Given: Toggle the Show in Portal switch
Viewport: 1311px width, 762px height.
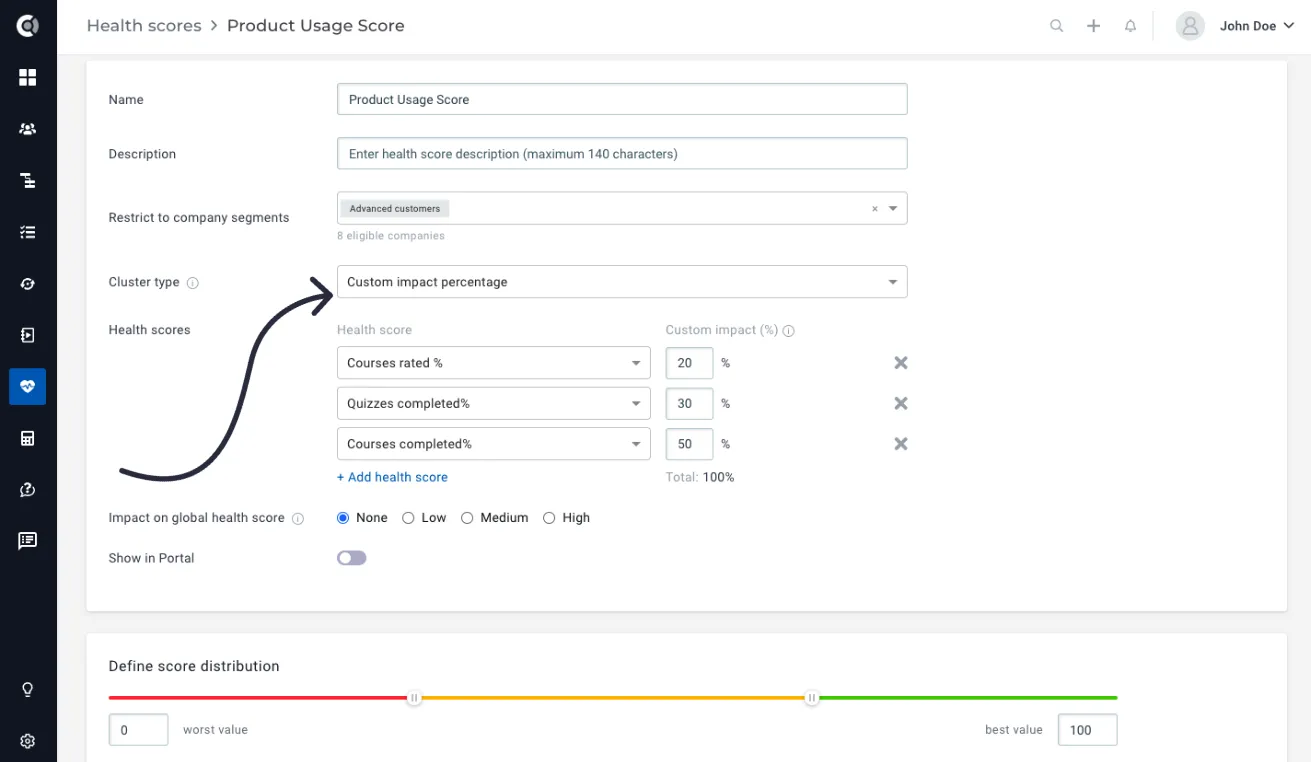Looking at the screenshot, I should [x=352, y=558].
